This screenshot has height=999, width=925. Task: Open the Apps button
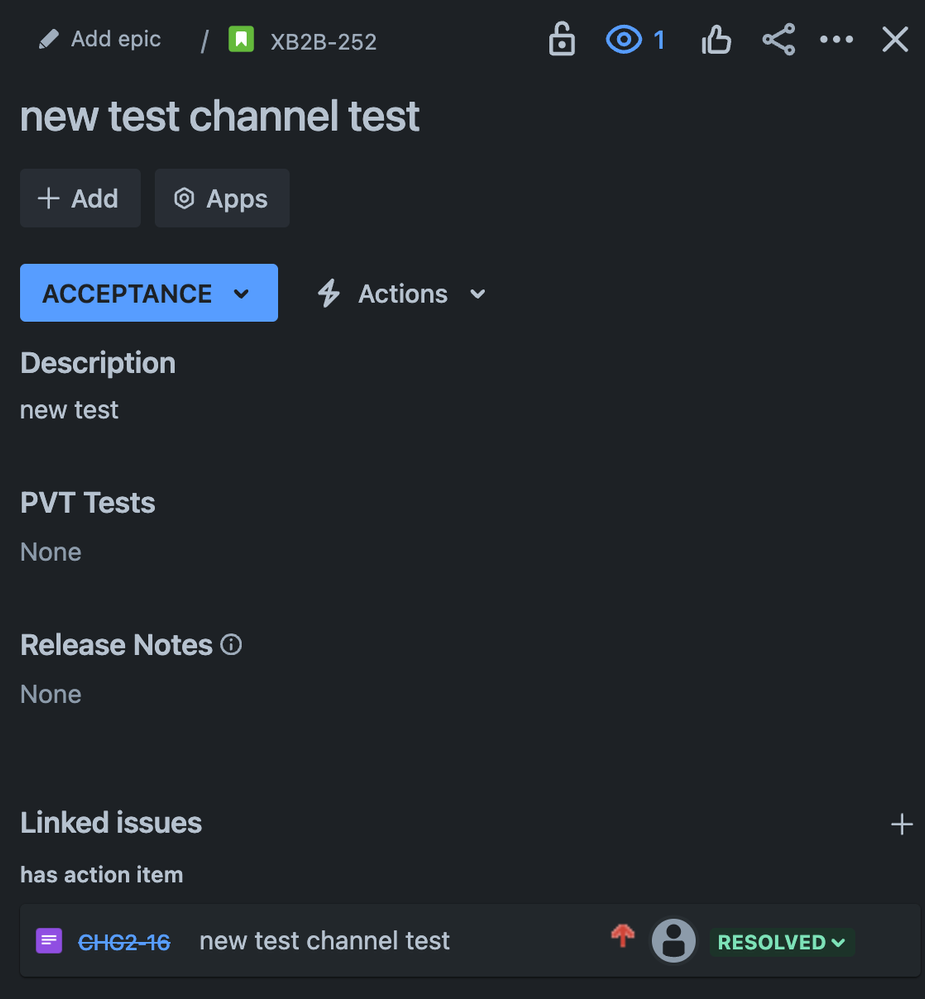click(x=222, y=198)
